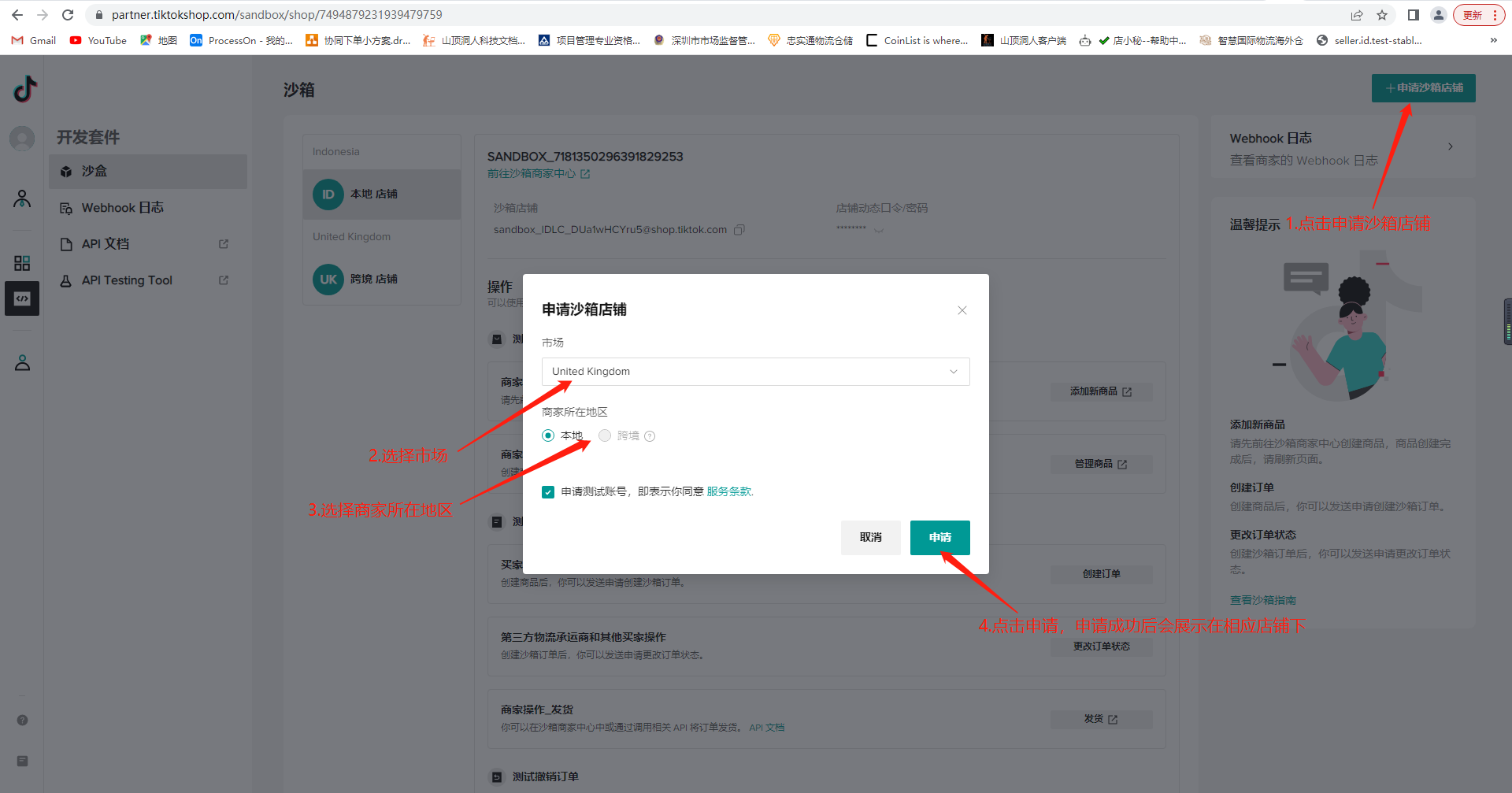The image size is (1512, 793).
Task: Click the browser address bar URL
Action: 276,15
